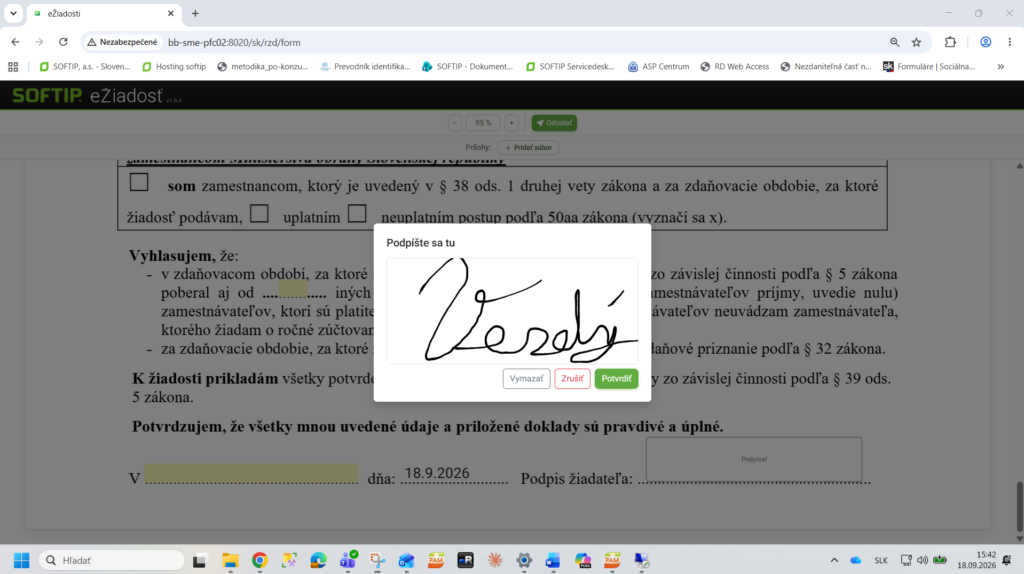This screenshot has height=574, width=1024.
Task: Go back with the browser back arrow
Action: 15,42
